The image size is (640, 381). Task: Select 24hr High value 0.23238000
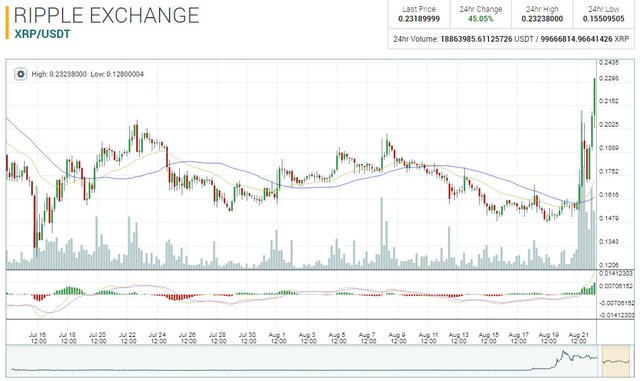(542, 19)
